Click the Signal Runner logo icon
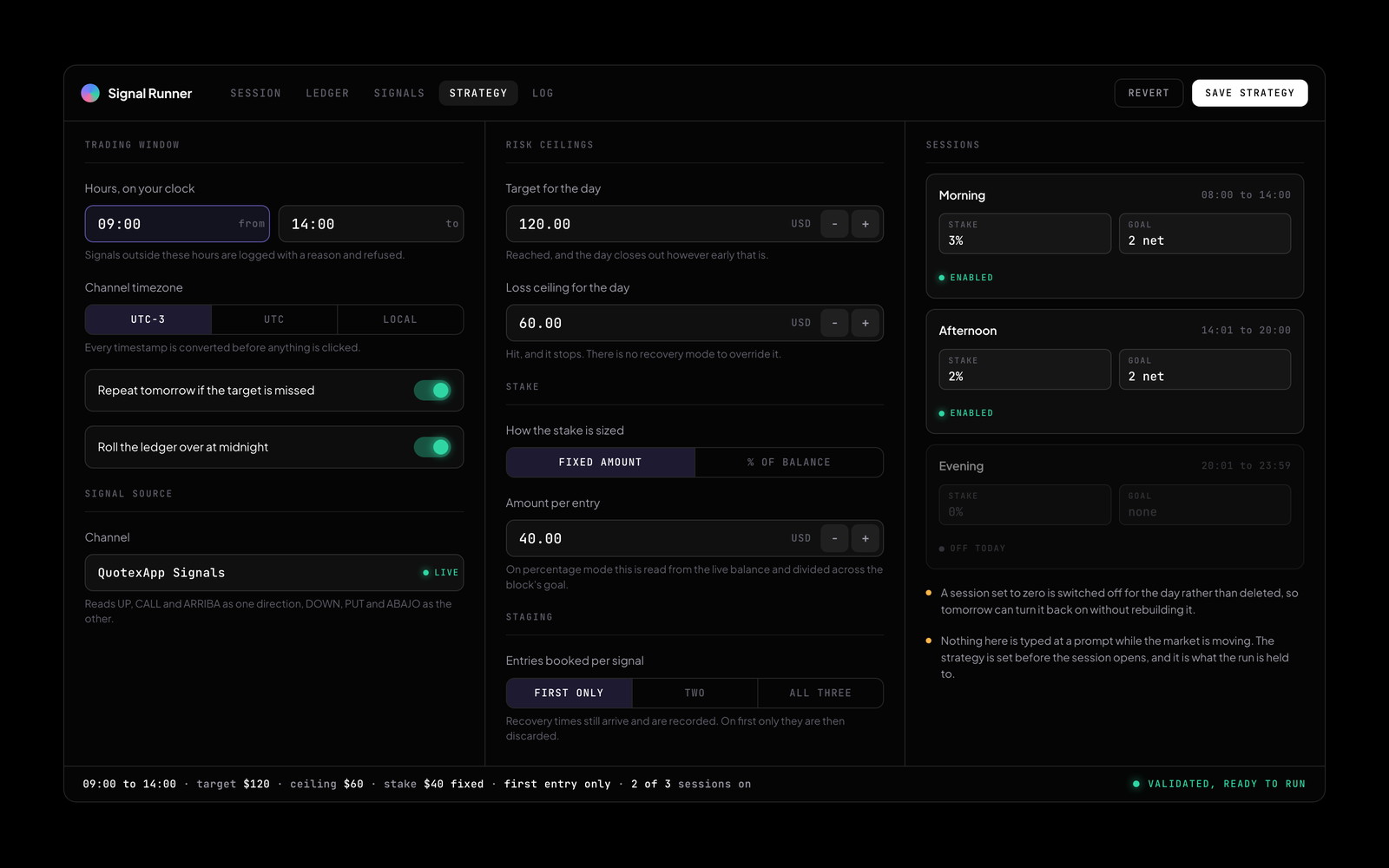This screenshot has width=1389, height=868. tap(90, 93)
